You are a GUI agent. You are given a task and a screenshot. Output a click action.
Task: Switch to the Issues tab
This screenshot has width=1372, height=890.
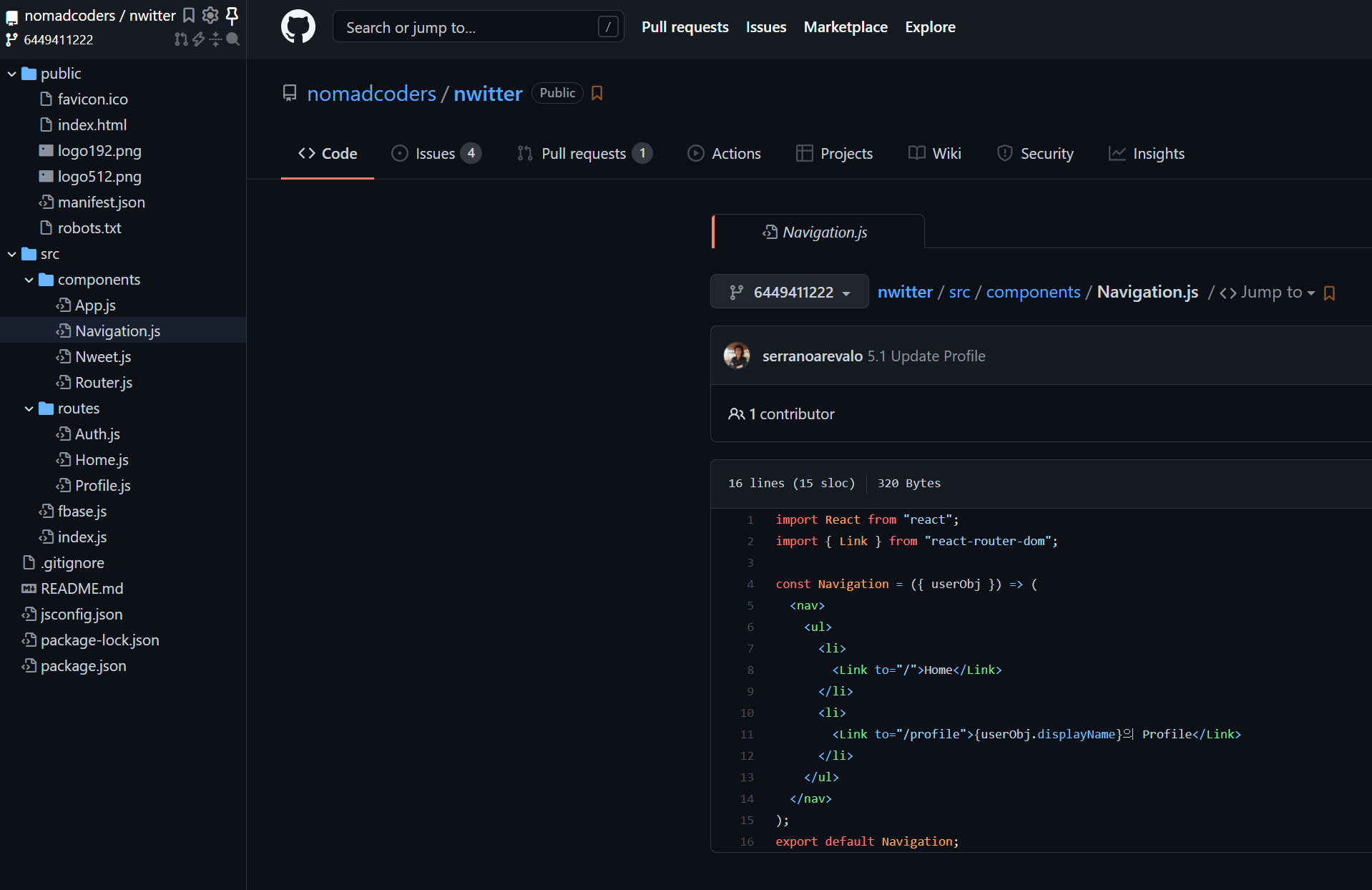click(436, 153)
